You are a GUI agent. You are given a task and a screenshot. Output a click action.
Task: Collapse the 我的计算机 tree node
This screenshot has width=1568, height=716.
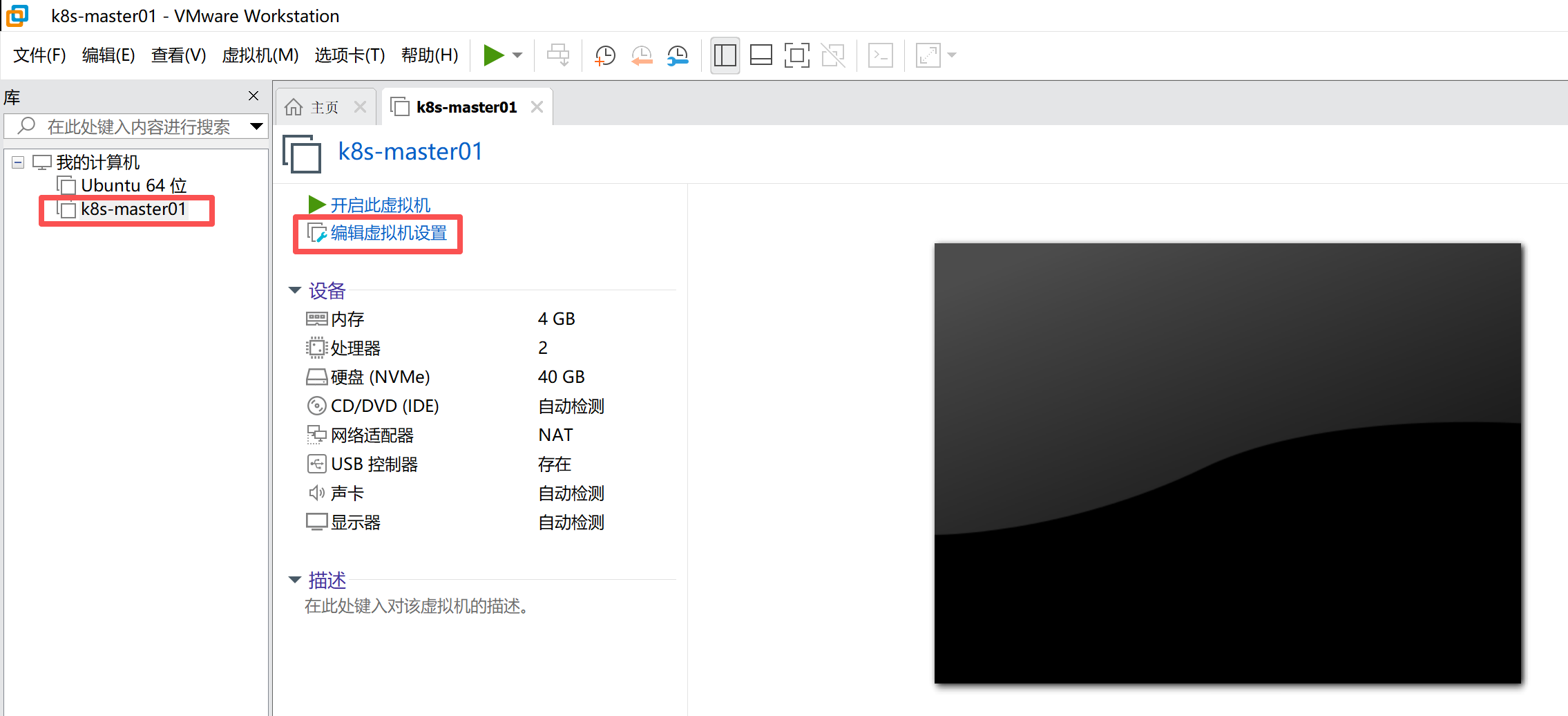tap(18, 162)
